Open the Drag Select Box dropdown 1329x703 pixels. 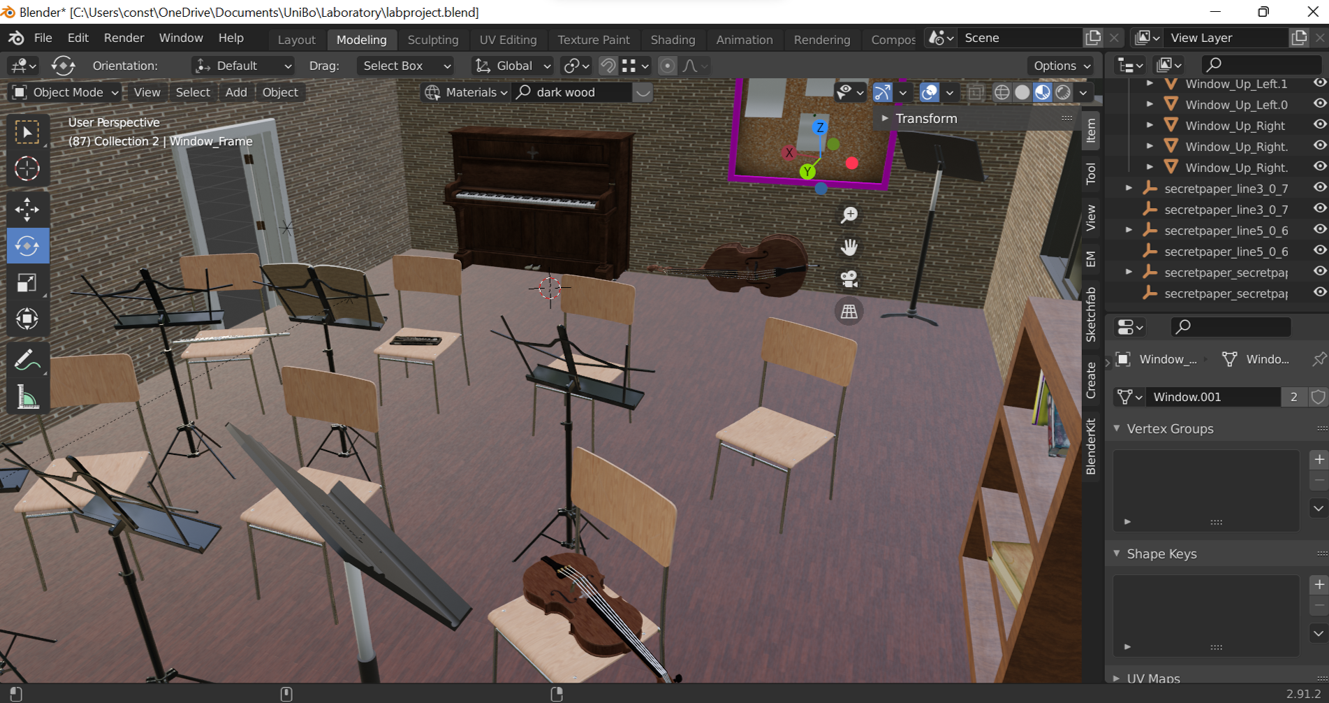coord(406,66)
